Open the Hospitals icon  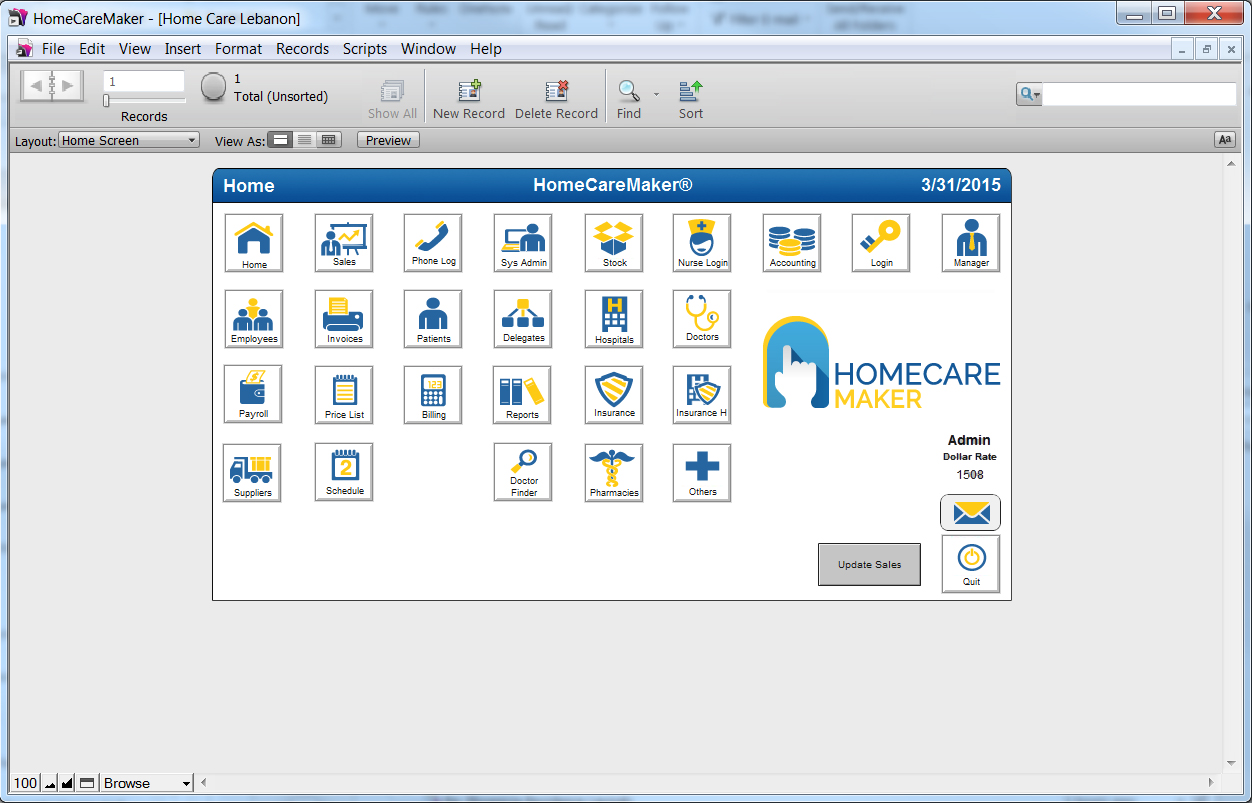coord(614,319)
